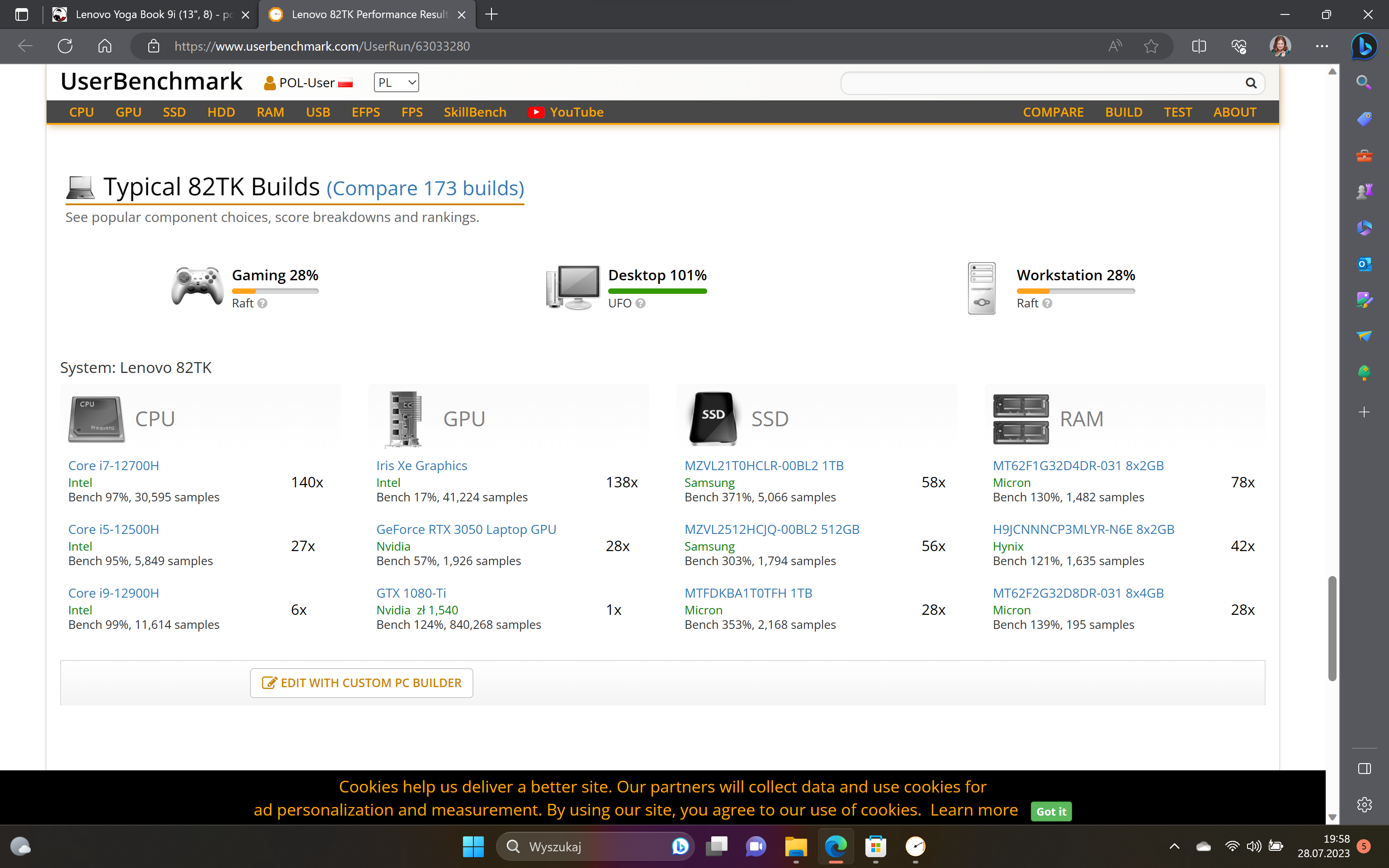This screenshot has height=868, width=1389.
Task: Add a new sidebar app with plus
Action: click(x=1364, y=411)
